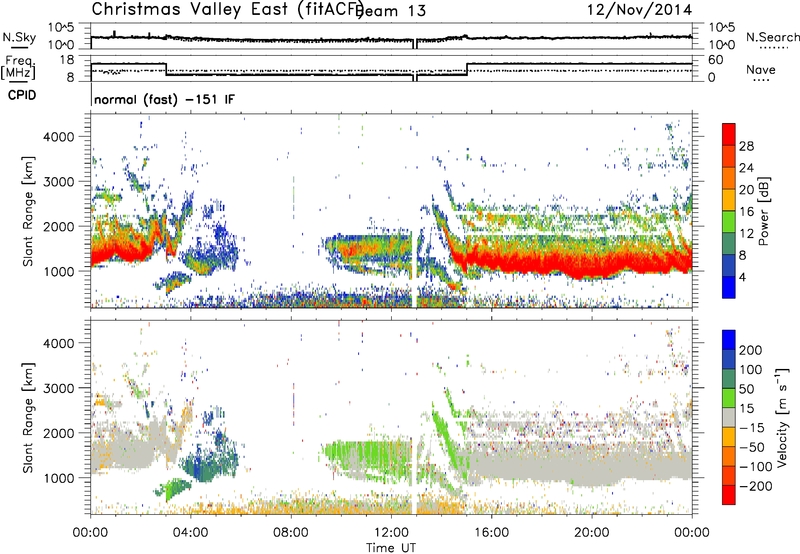800x554 pixels.
Task: Click the '28' tick on the power scale
Action: tap(746, 146)
